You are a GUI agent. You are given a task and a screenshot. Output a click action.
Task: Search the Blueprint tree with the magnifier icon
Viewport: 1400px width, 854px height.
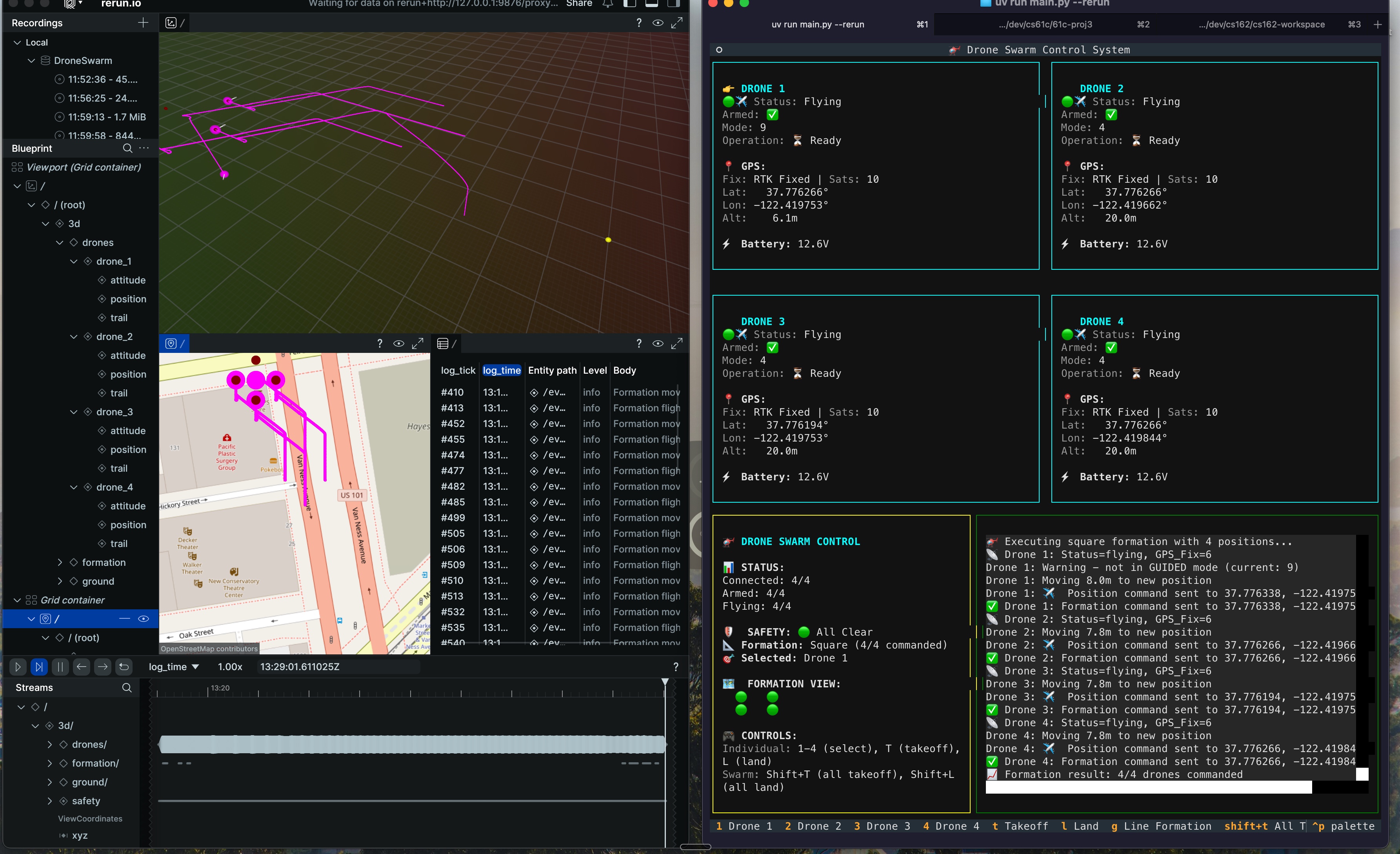point(127,148)
